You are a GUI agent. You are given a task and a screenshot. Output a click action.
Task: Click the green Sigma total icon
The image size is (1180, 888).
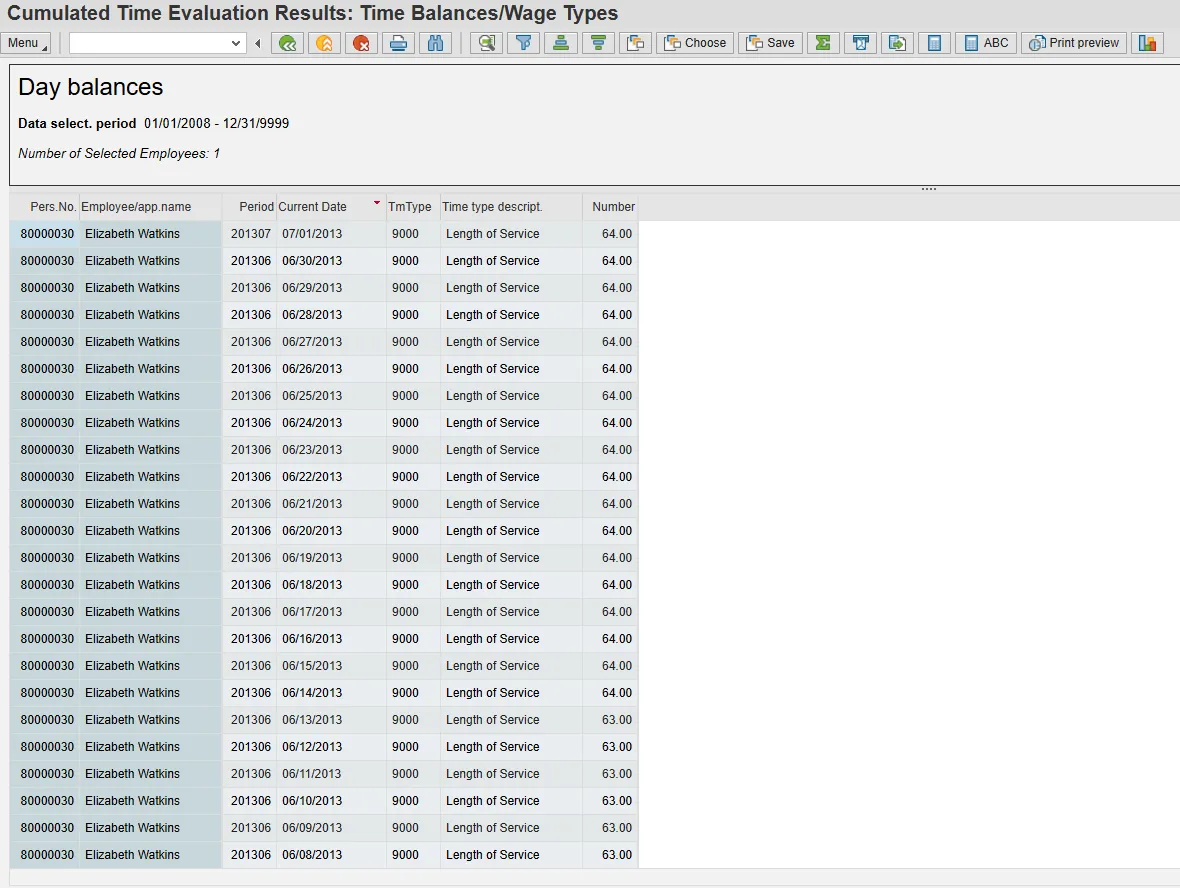823,43
